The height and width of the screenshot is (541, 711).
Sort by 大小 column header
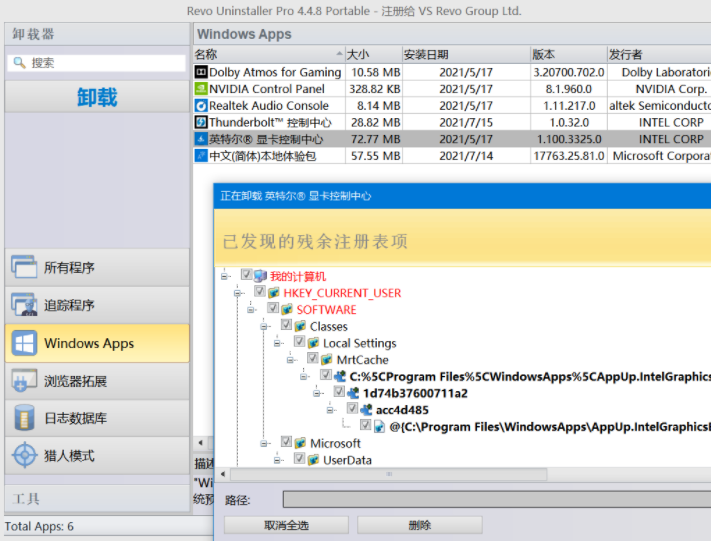[x=374, y=54]
